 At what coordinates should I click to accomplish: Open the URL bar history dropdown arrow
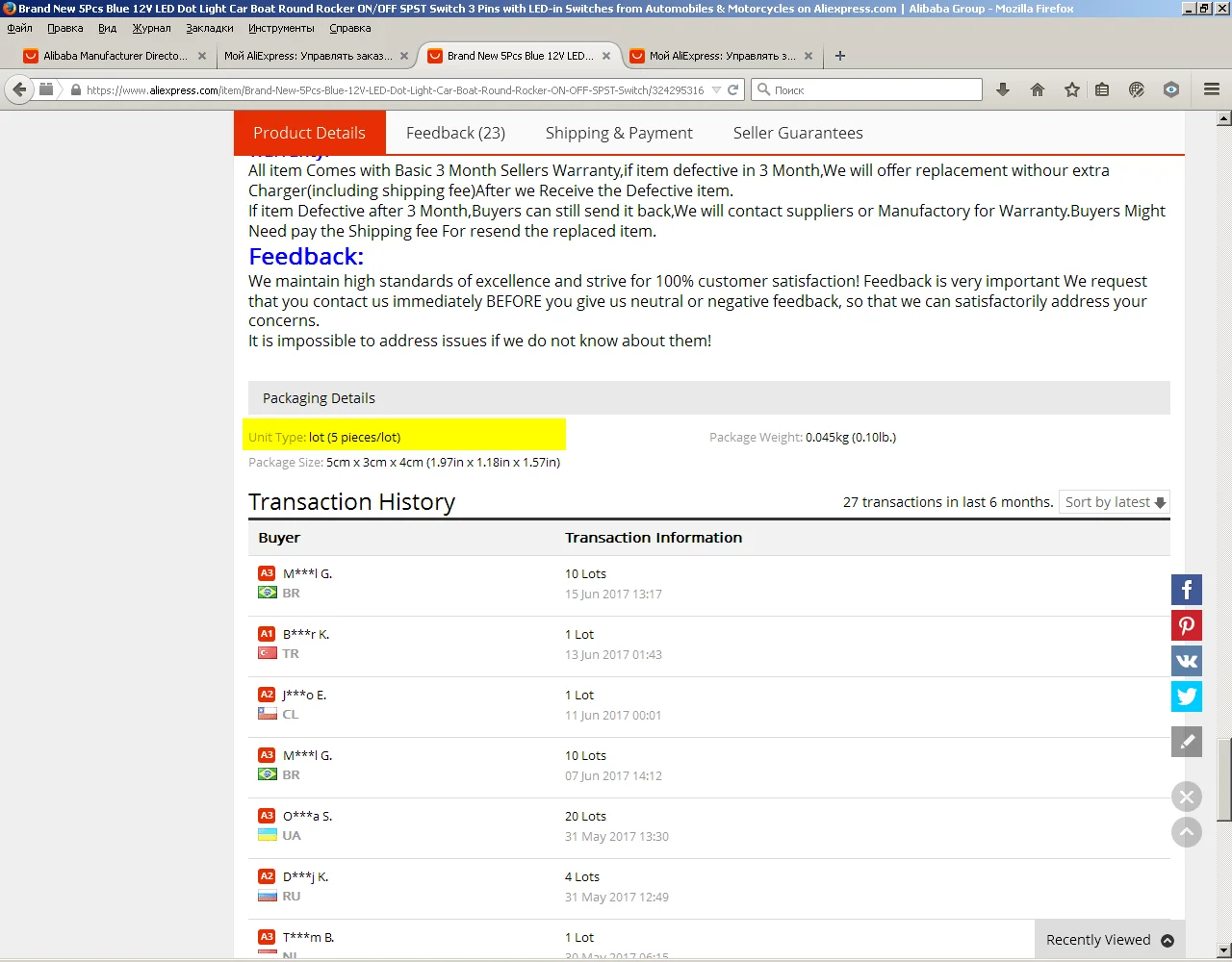(x=716, y=89)
